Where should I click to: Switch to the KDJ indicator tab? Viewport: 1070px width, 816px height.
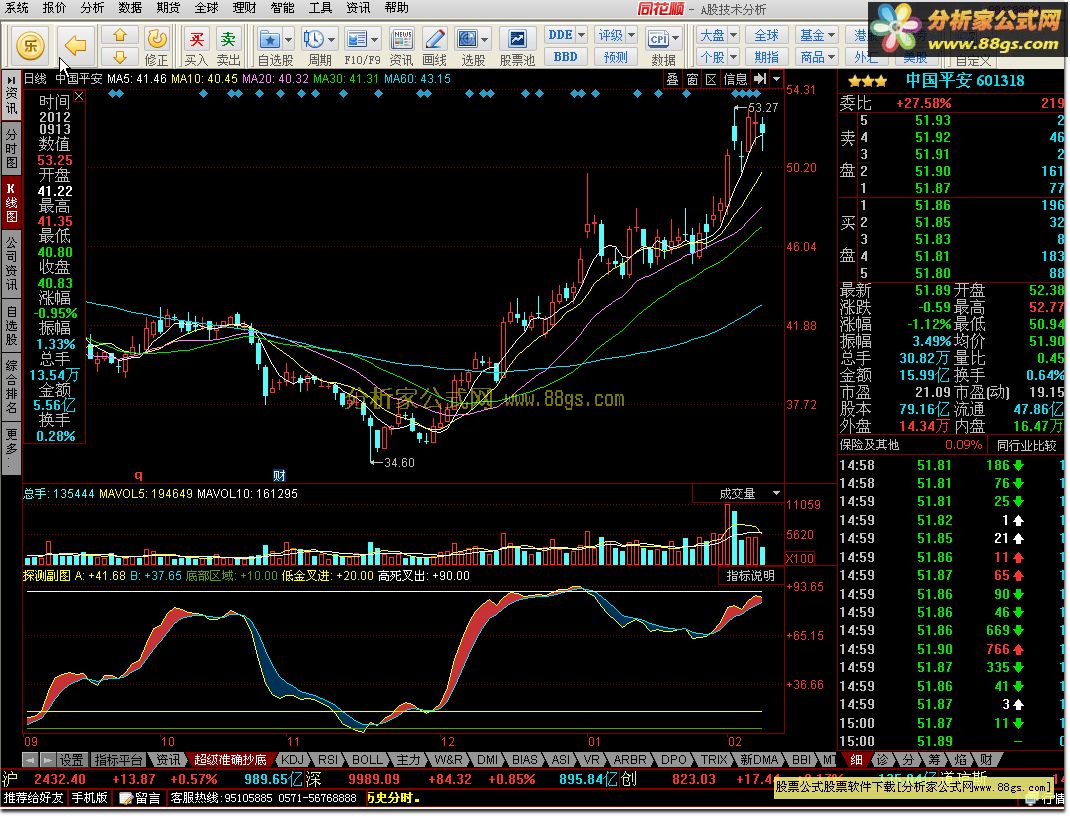coord(292,759)
